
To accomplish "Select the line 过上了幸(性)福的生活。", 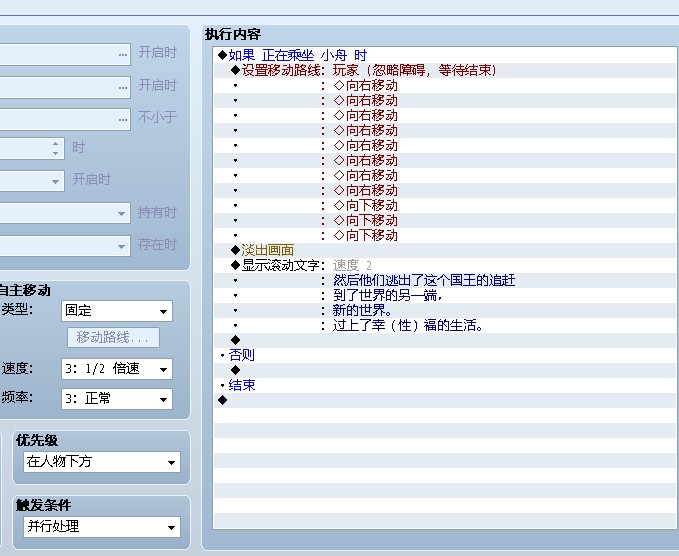I will coord(445,325).
